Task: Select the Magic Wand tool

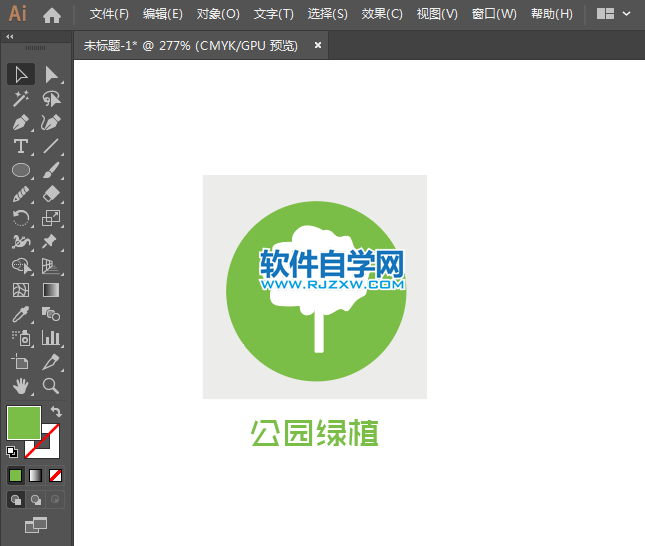Action: tap(21, 98)
